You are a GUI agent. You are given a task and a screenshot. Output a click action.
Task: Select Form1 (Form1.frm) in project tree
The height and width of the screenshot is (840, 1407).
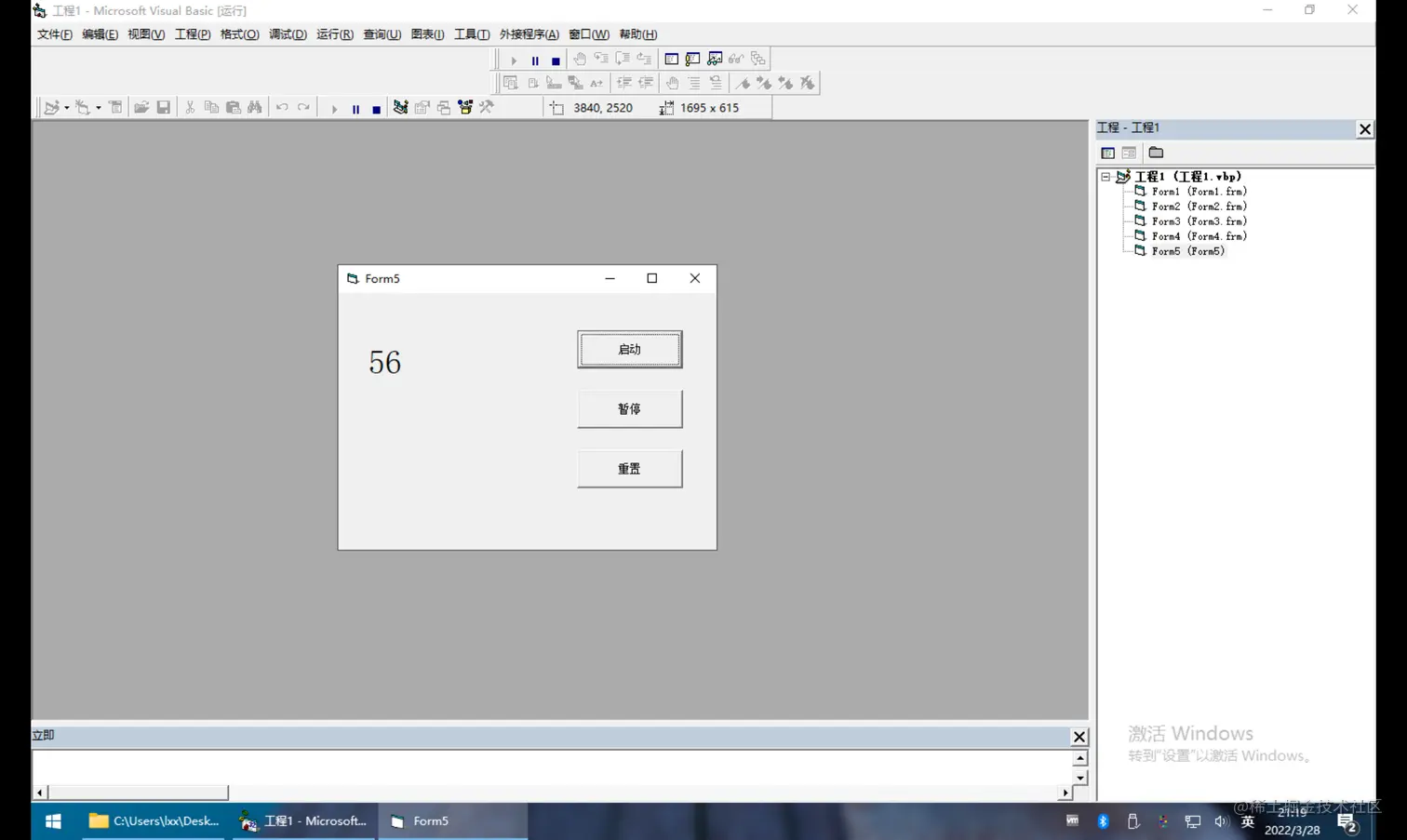[x=1199, y=192]
